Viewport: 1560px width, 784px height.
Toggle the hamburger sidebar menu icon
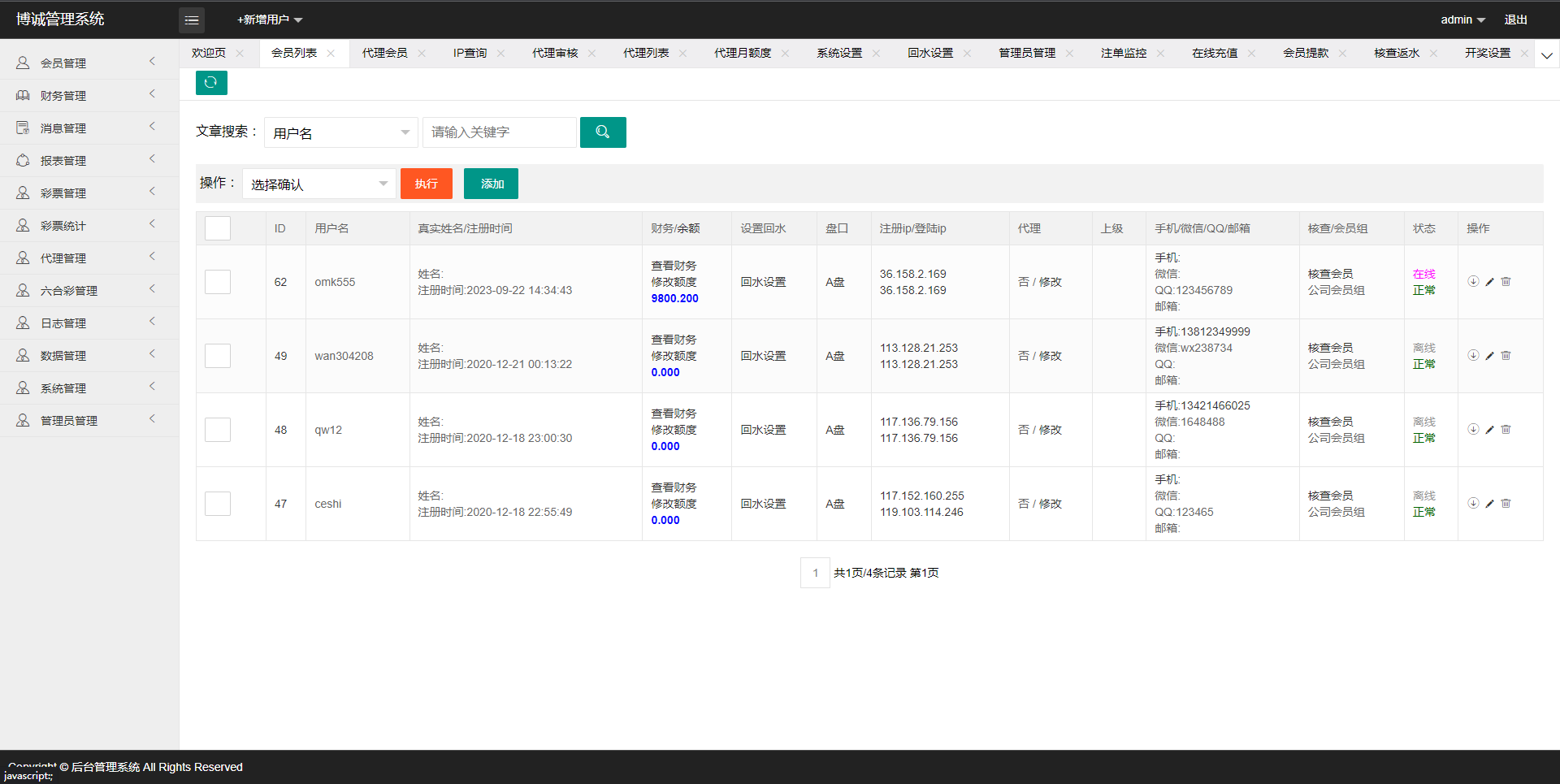(x=192, y=20)
